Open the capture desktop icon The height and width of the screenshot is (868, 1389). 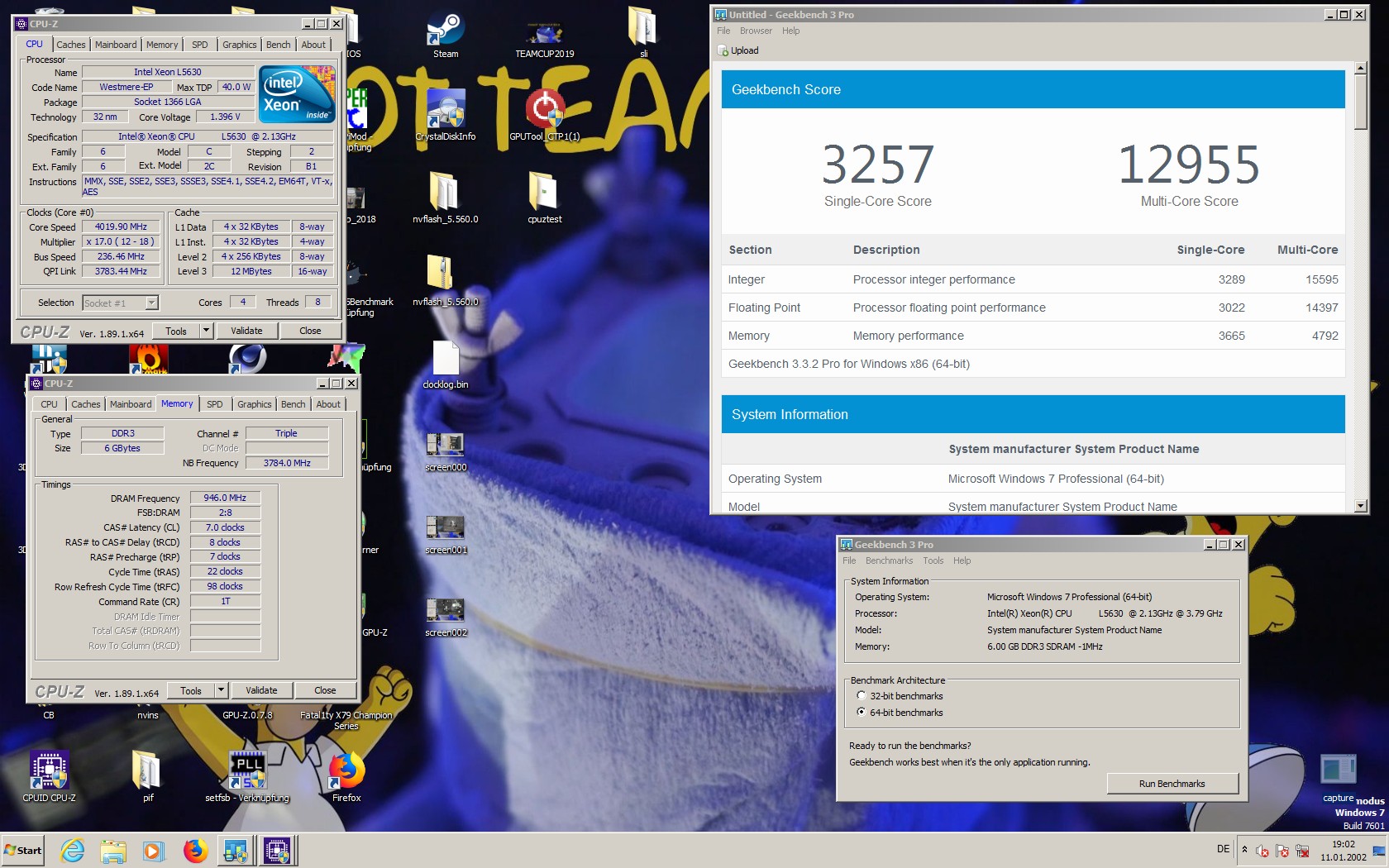(1338, 779)
